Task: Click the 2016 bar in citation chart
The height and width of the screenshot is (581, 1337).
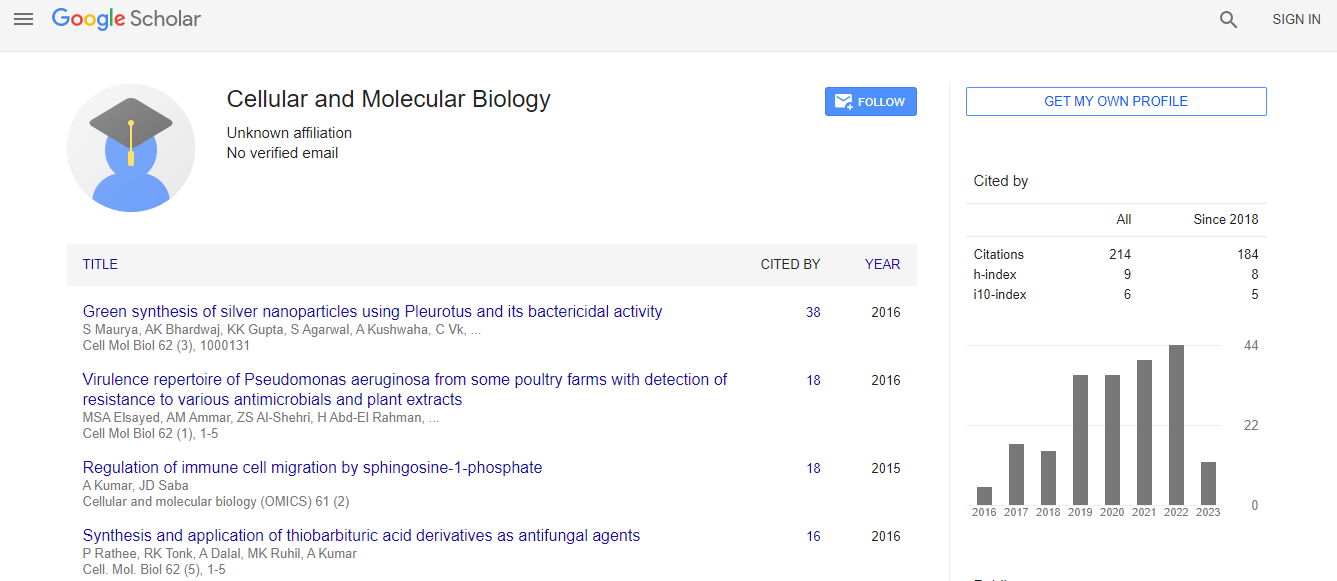Action: [x=984, y=496]
